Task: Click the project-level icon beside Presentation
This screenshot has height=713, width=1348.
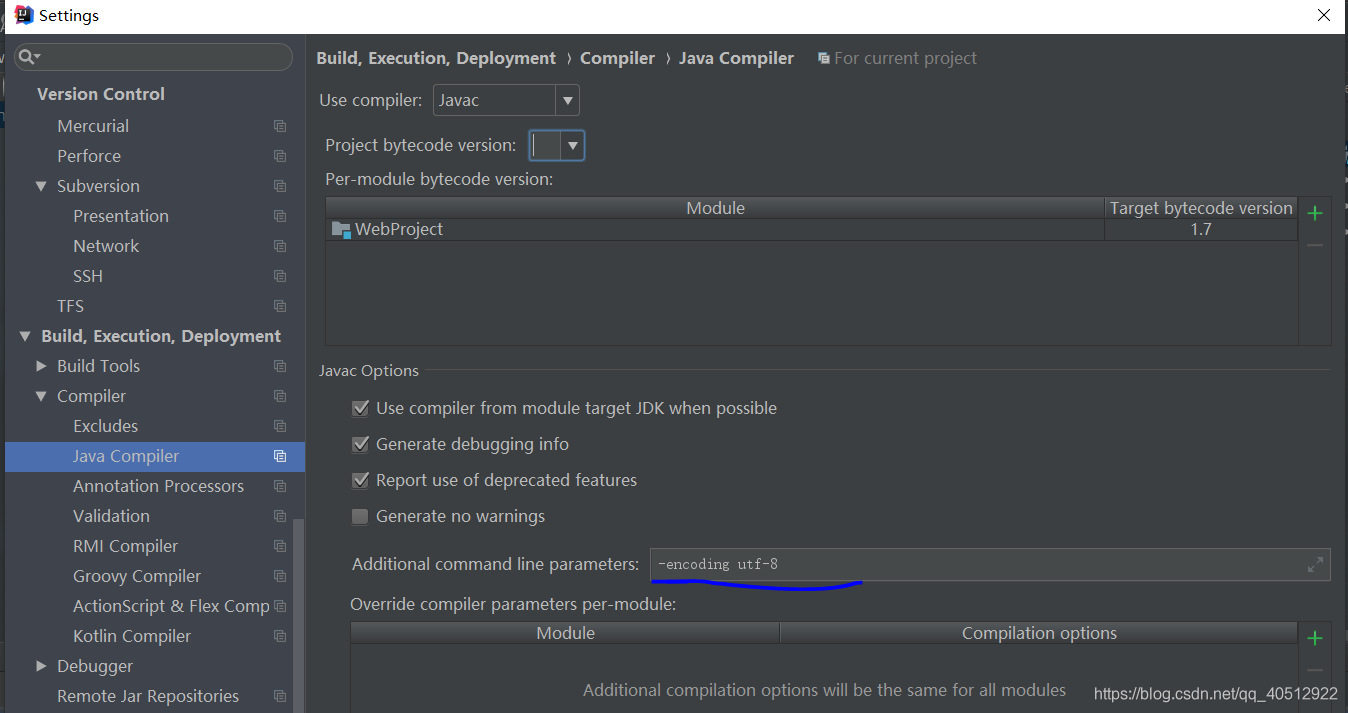Action: coord(280,216)
